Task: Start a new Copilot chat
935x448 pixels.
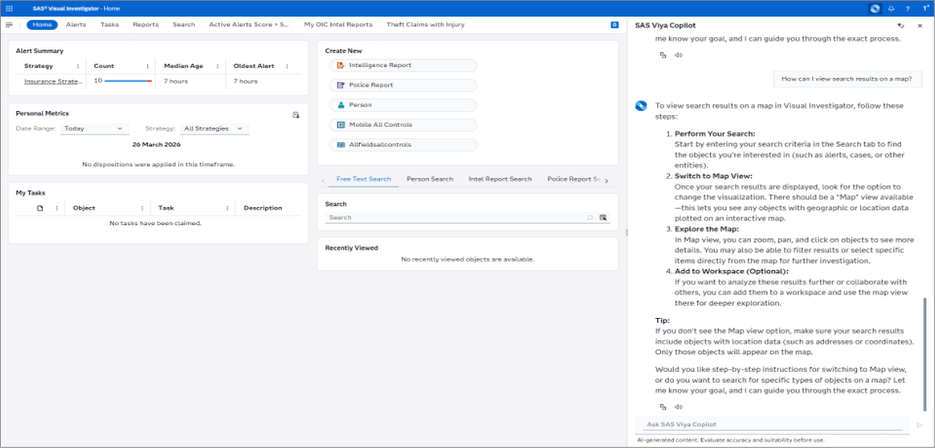Action: 900,26
